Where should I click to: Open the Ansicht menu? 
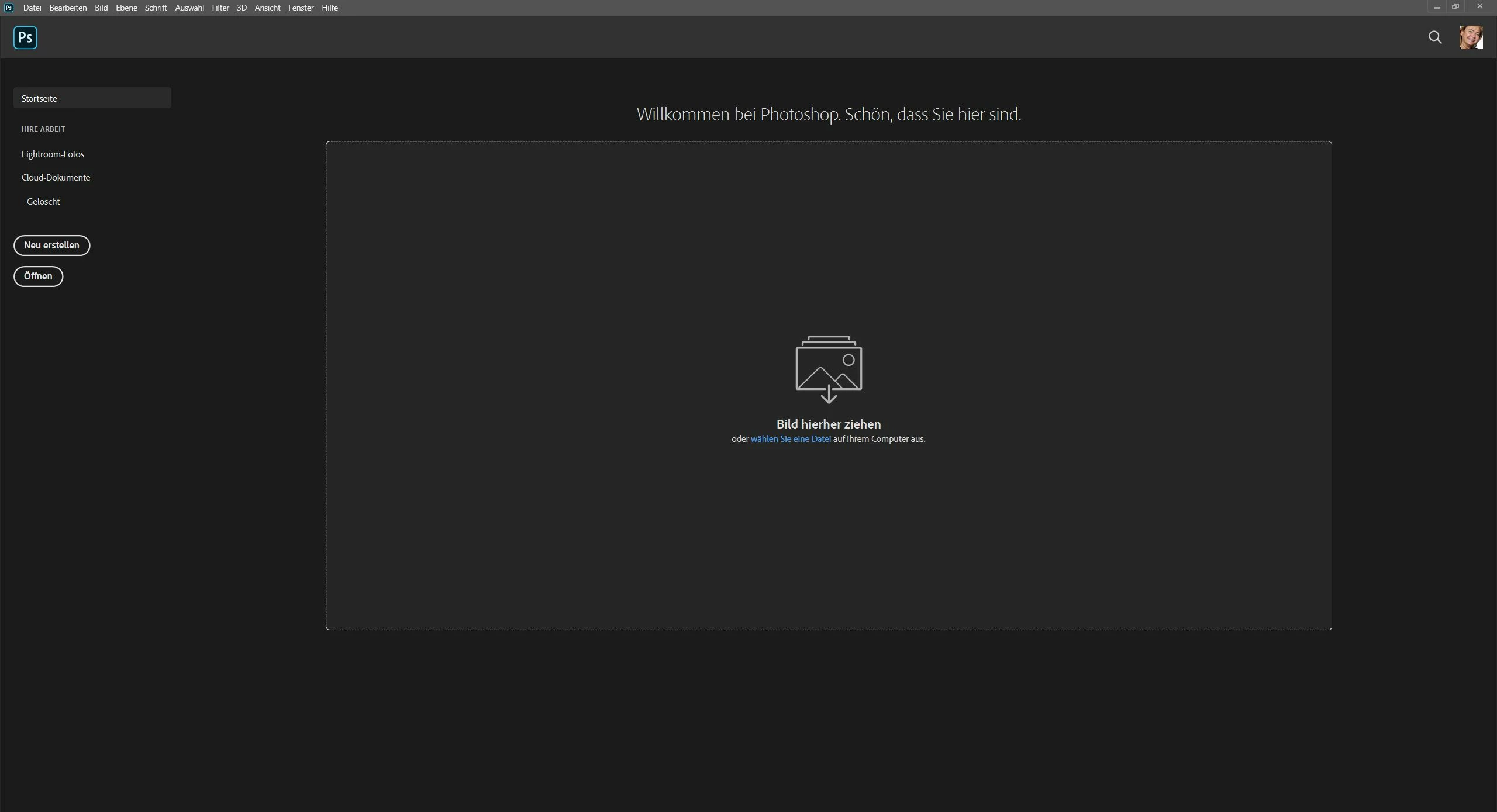tap(267, 8)
